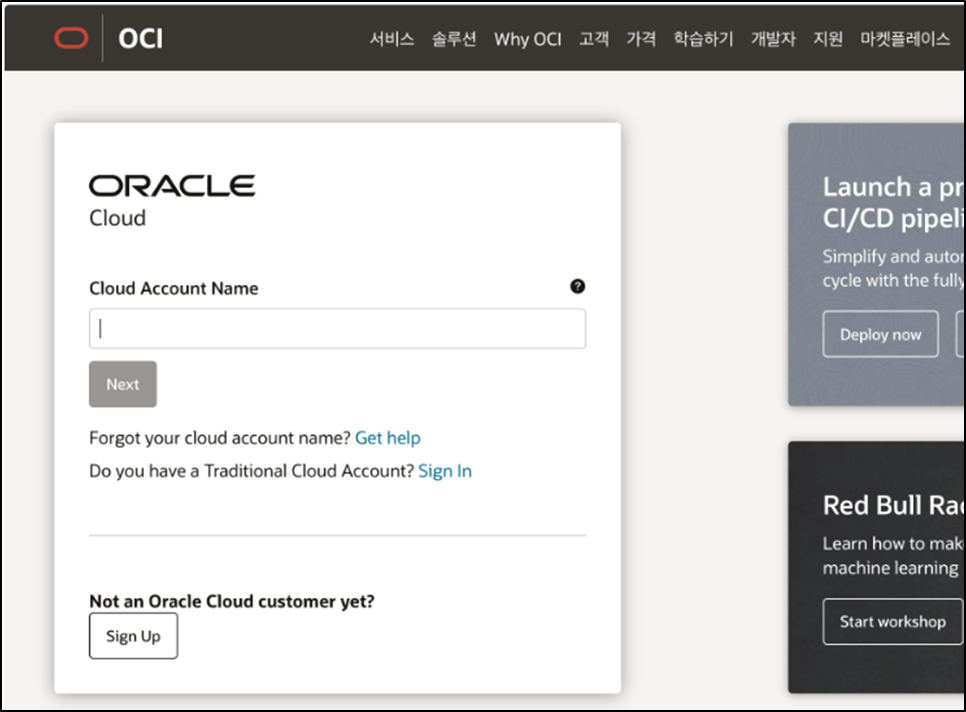Viewport: 966px width, 712px height.
Task: Click the Start workshop button
Action: tap(893, 621)
